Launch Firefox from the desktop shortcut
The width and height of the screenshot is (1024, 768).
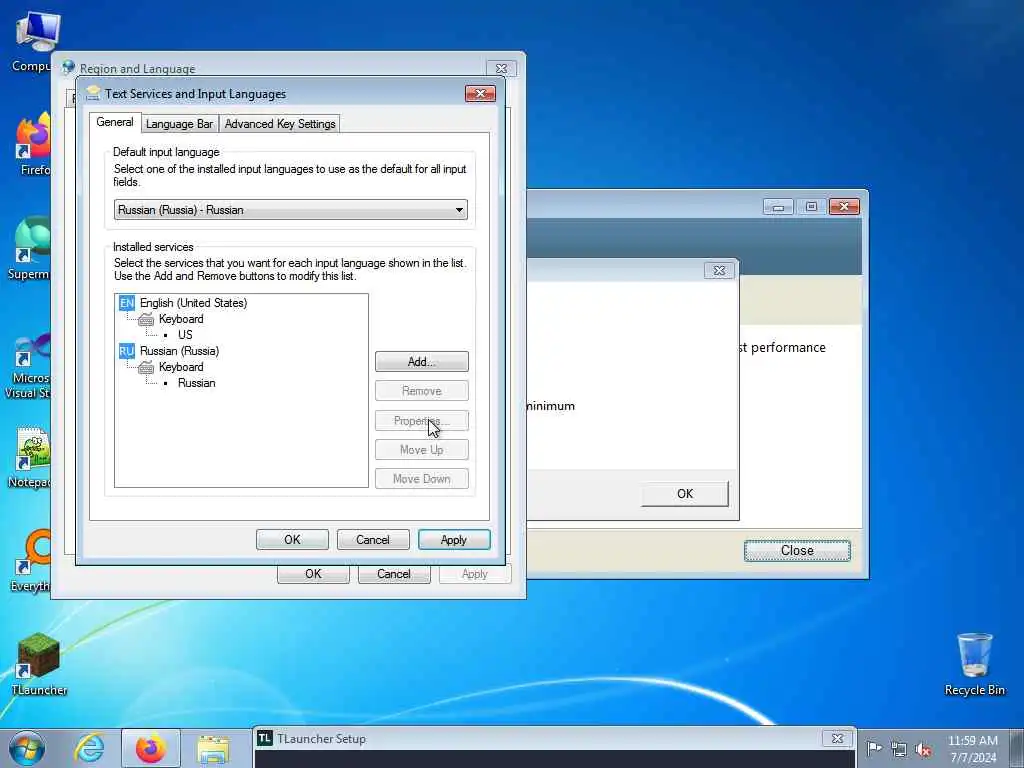pyautogui.click(x=33, y=144)
